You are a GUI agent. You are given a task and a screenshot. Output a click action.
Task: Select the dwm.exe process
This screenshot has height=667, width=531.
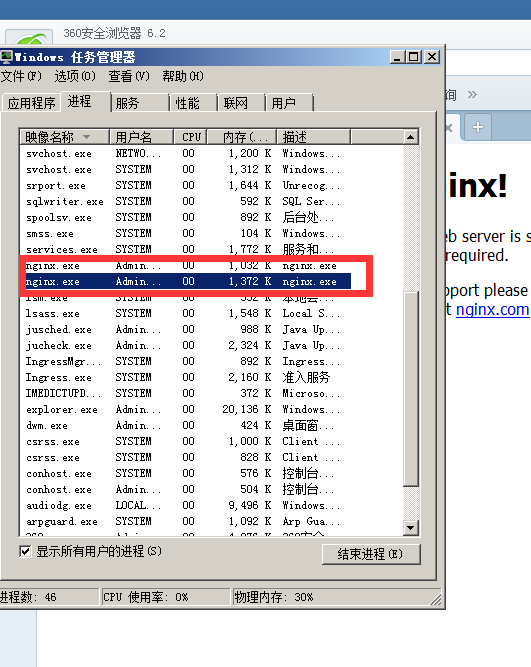pyautogui.click(x=186, y=425)
